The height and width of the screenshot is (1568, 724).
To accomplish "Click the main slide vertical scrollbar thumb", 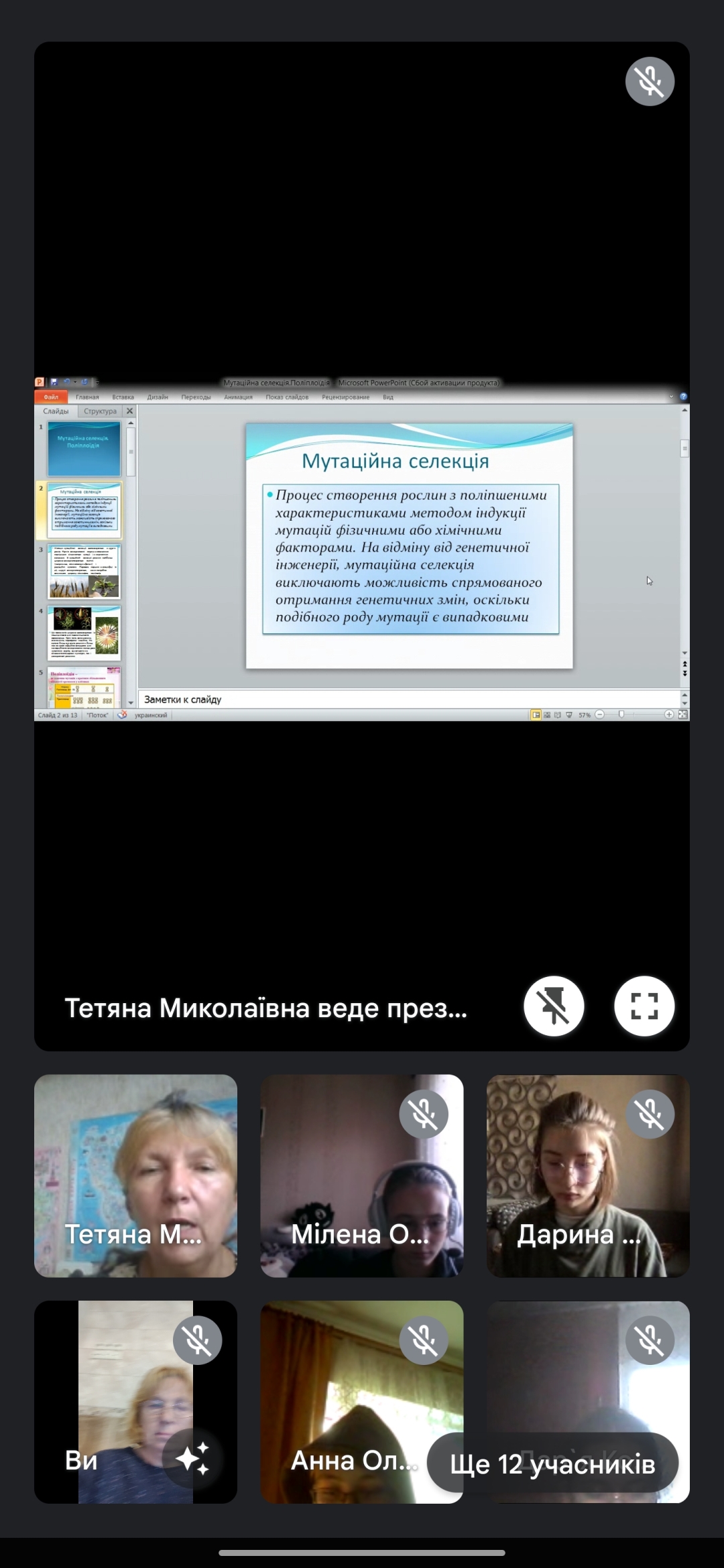I will click(684, 448).
